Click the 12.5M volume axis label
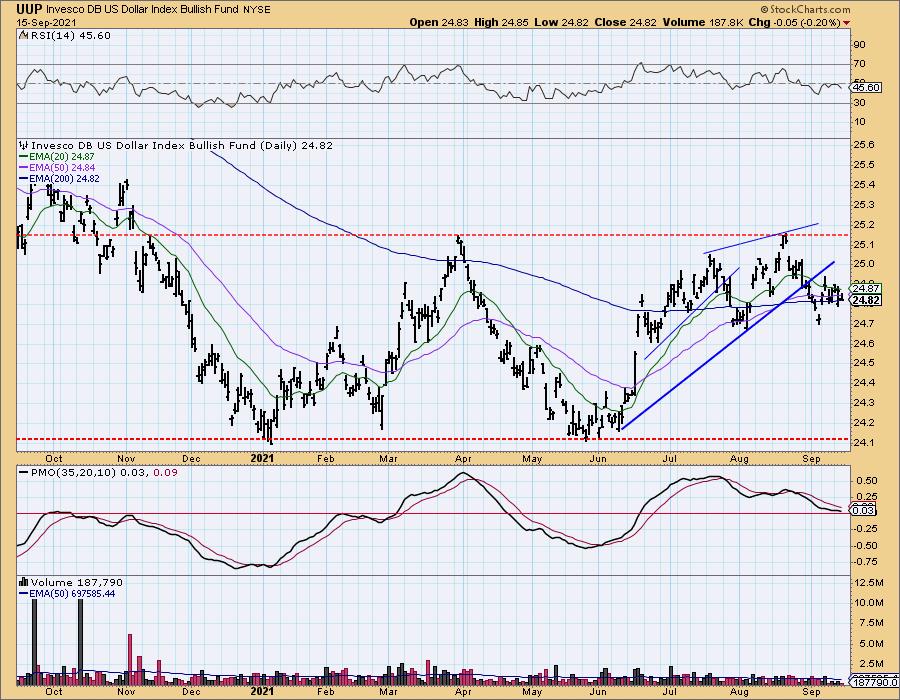The width and height of the screenshot is (900, 700). click(x=869, y=582)
